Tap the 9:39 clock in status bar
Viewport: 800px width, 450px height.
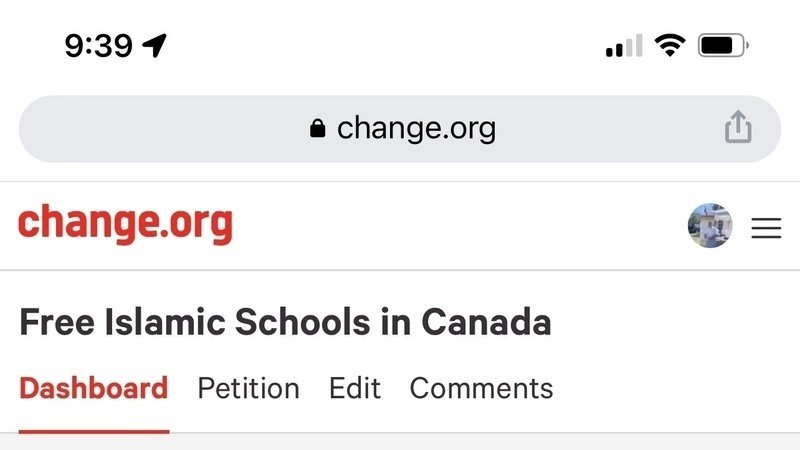(x=98, y=45)
